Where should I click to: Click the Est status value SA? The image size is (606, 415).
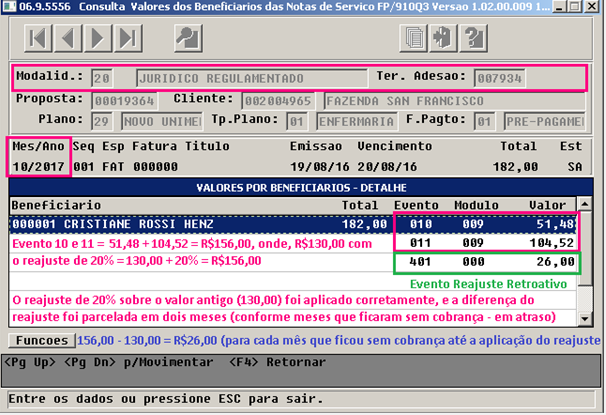[x=575, y=167]
